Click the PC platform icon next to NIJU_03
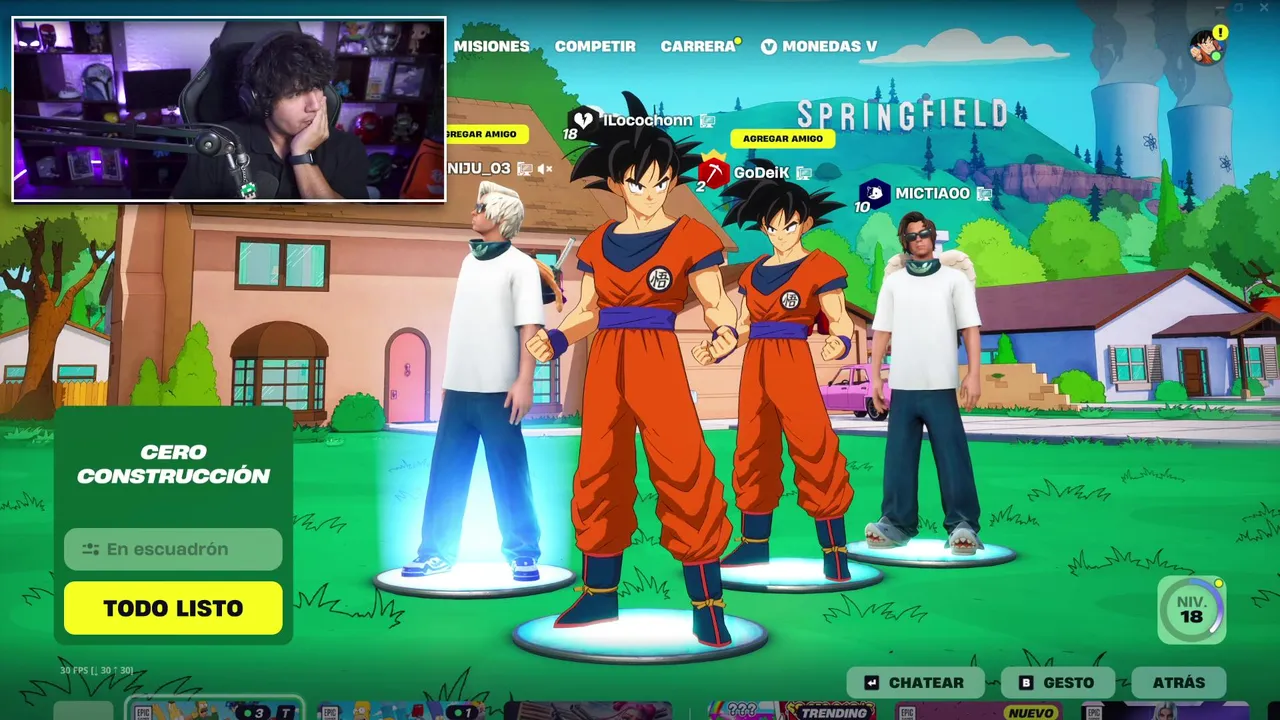 (x=526, y=169)
